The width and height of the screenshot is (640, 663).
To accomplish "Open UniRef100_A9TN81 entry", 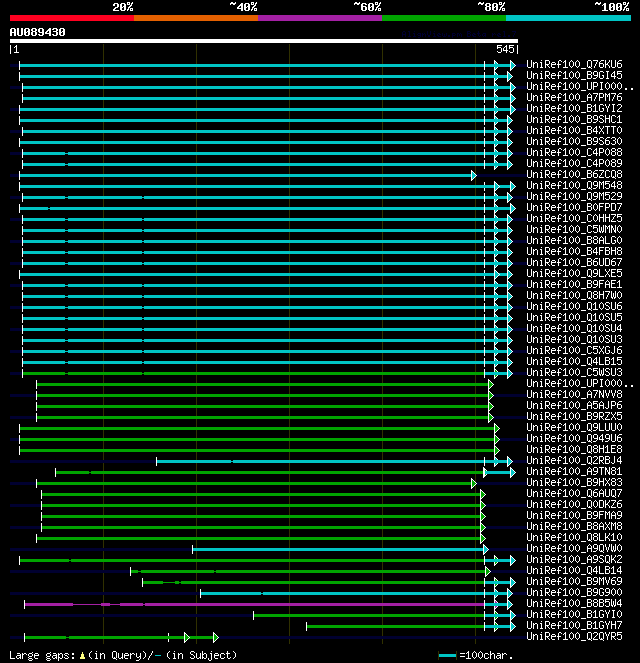I will pyautogui.click(x=574, y=471).
